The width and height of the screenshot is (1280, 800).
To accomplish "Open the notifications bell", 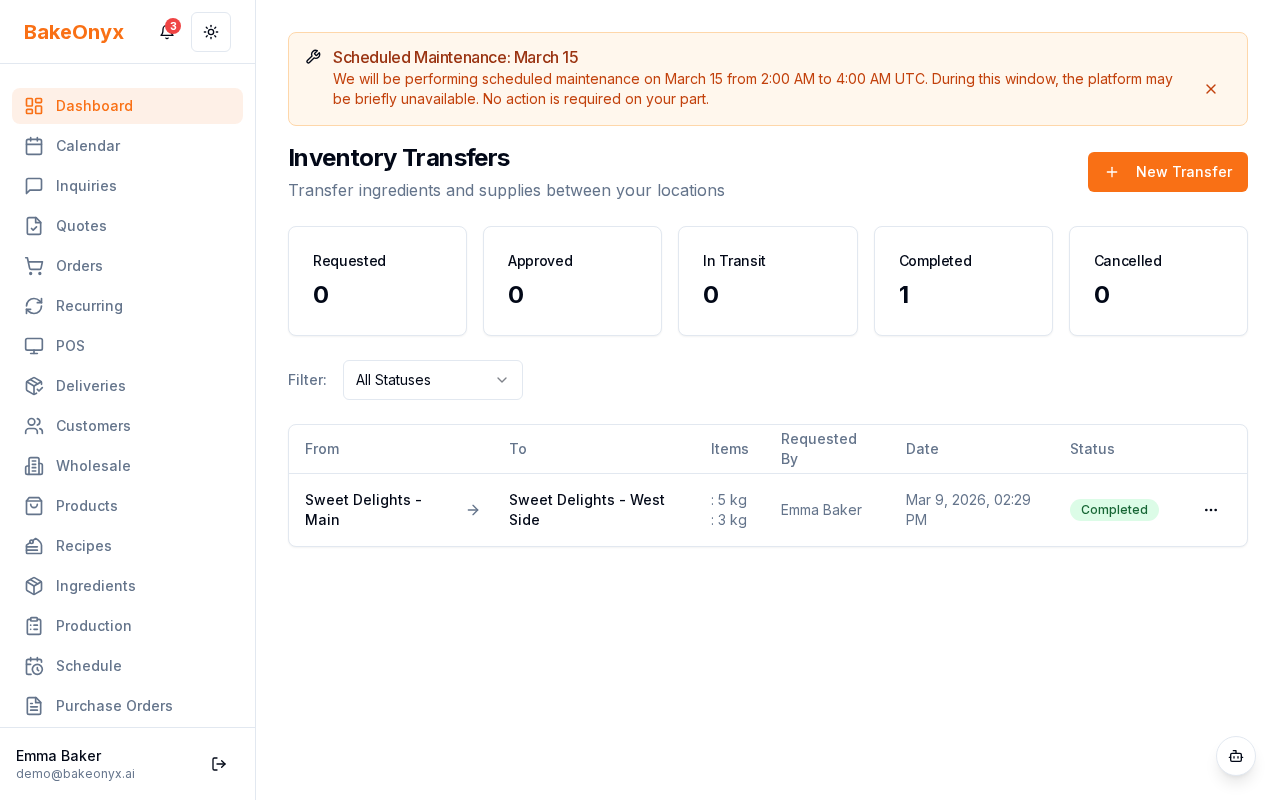I will click(166, 32).
